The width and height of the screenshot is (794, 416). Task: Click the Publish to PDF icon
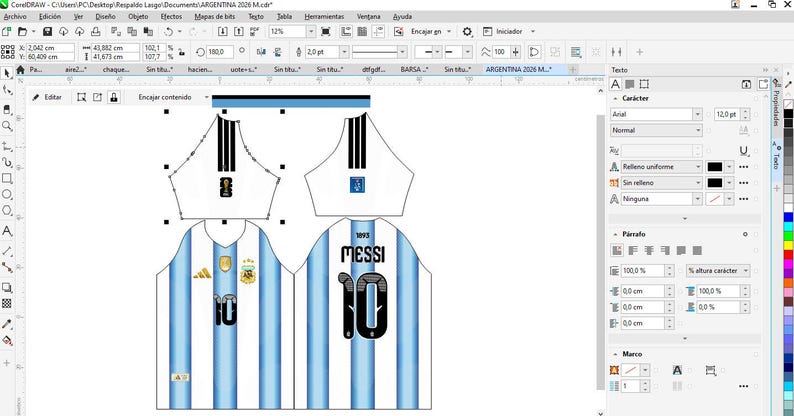255,31
